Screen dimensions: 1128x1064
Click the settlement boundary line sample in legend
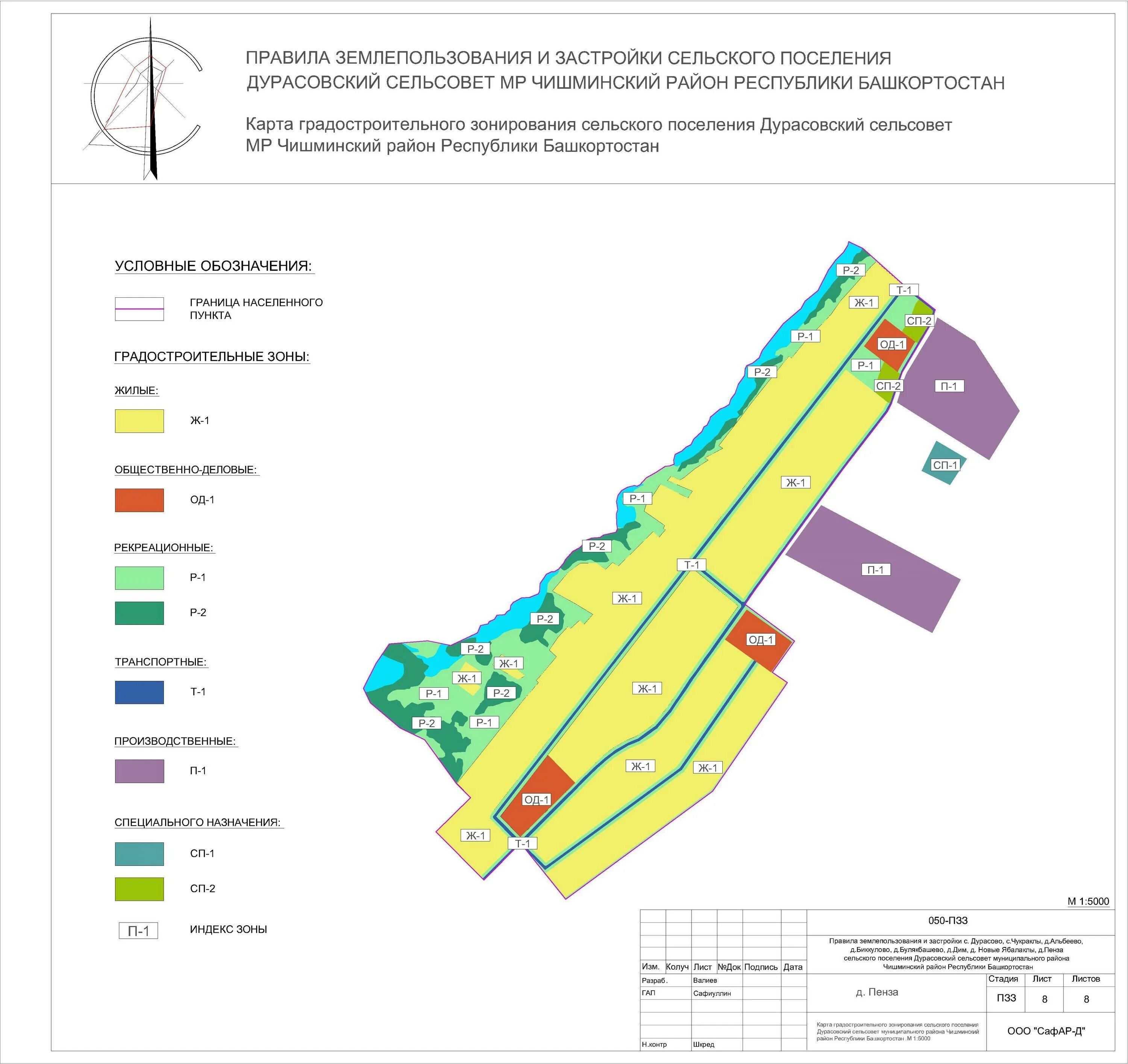point(139,309)
